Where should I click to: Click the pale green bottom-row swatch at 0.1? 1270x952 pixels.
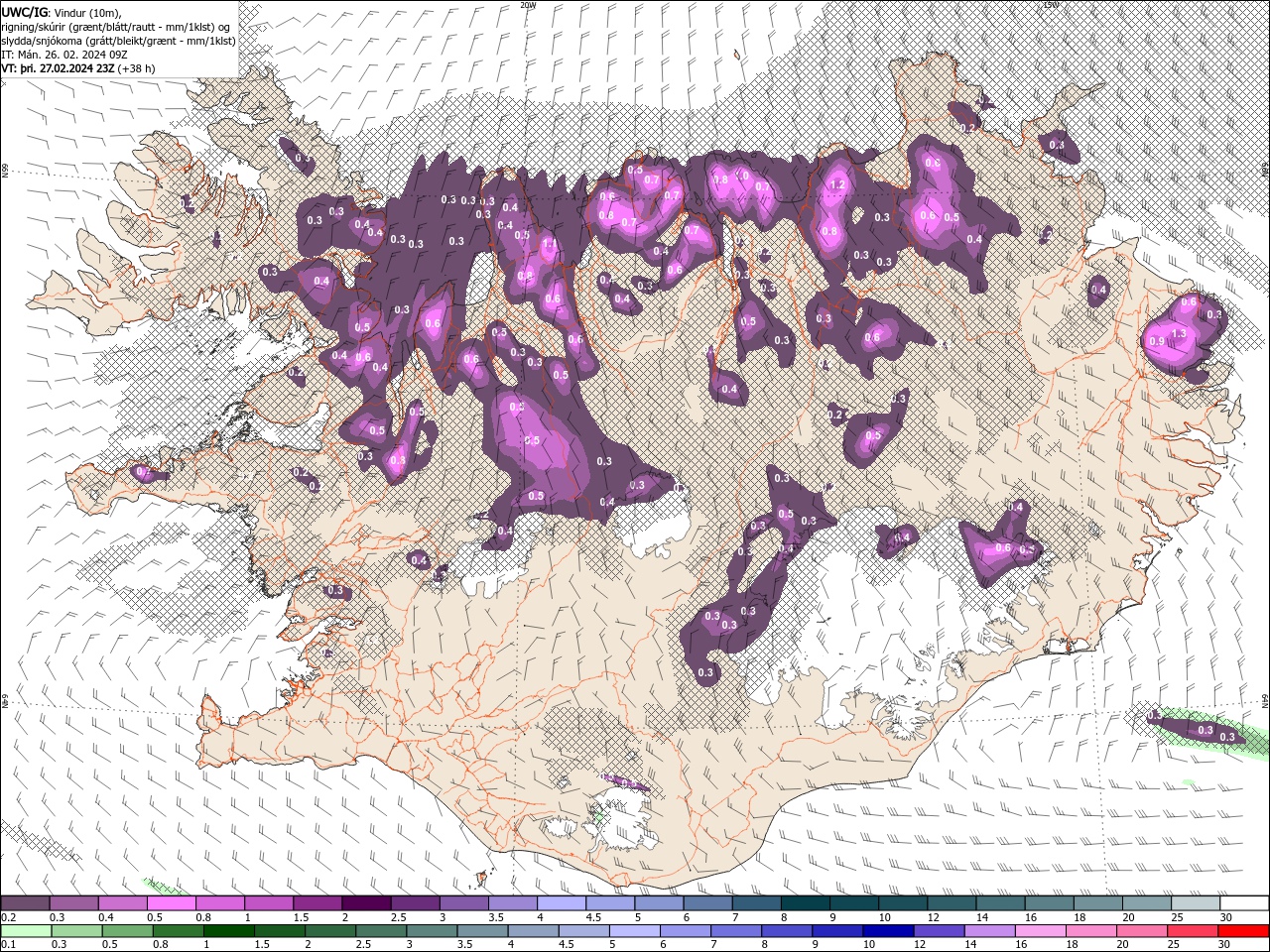(x=26, y=931)
